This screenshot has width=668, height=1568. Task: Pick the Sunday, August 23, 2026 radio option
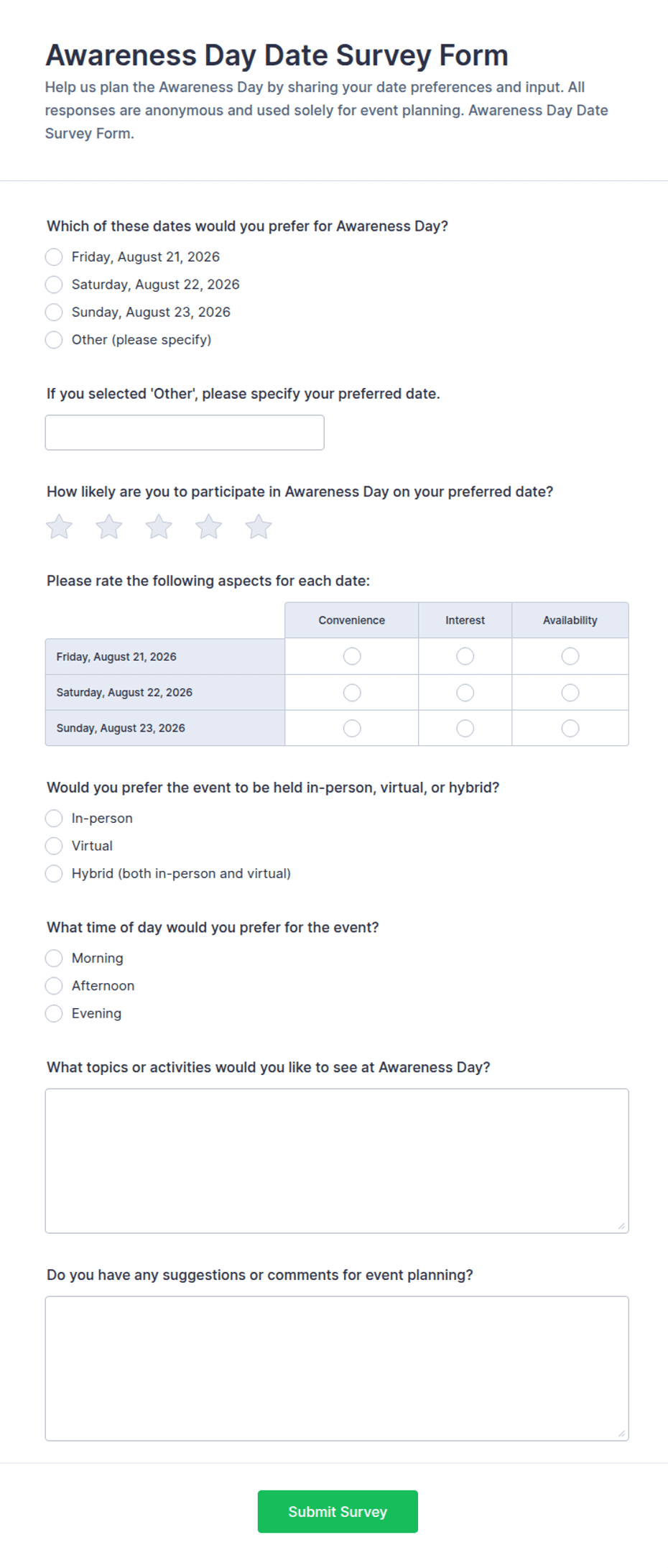tap(54, 312)
